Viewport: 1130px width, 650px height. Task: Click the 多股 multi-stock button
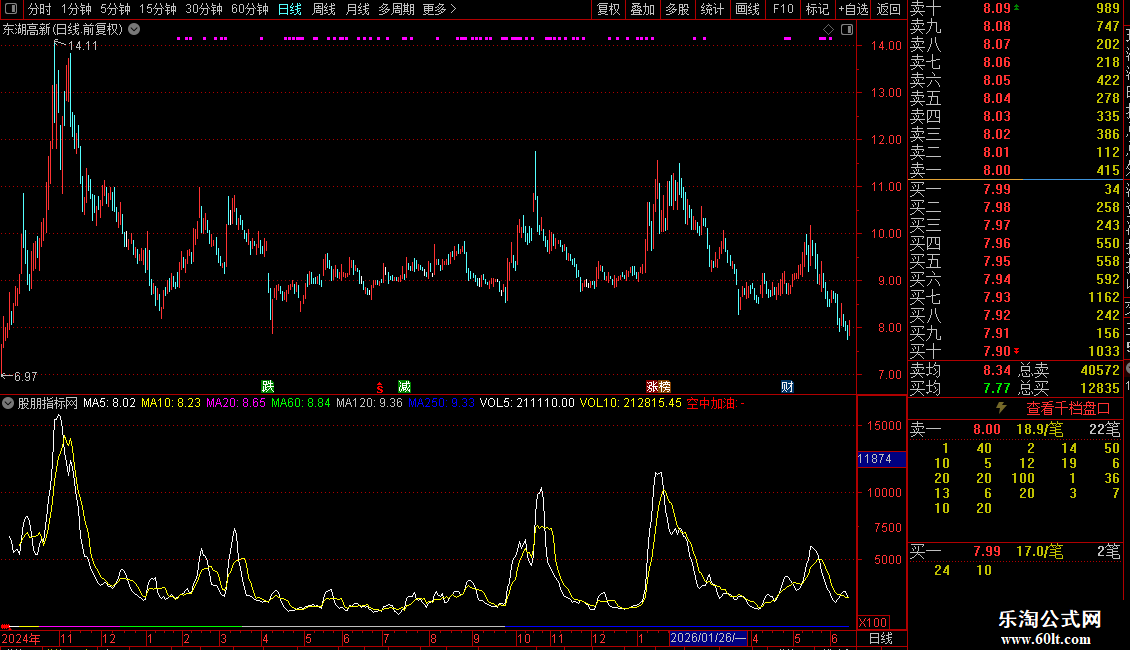pos(677,9)
